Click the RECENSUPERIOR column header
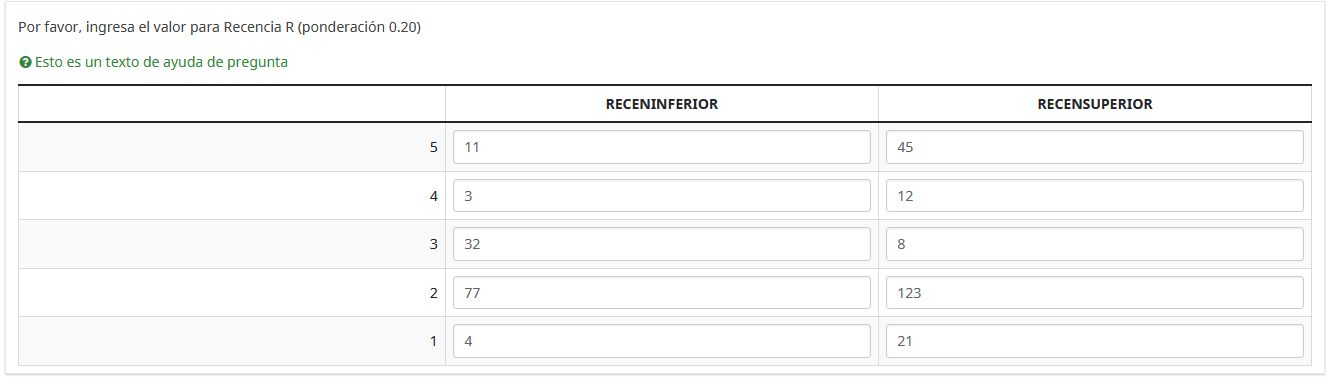The height and width of the screenshot is (386, 1340). pyautogui.click(x=1095, y=104)
